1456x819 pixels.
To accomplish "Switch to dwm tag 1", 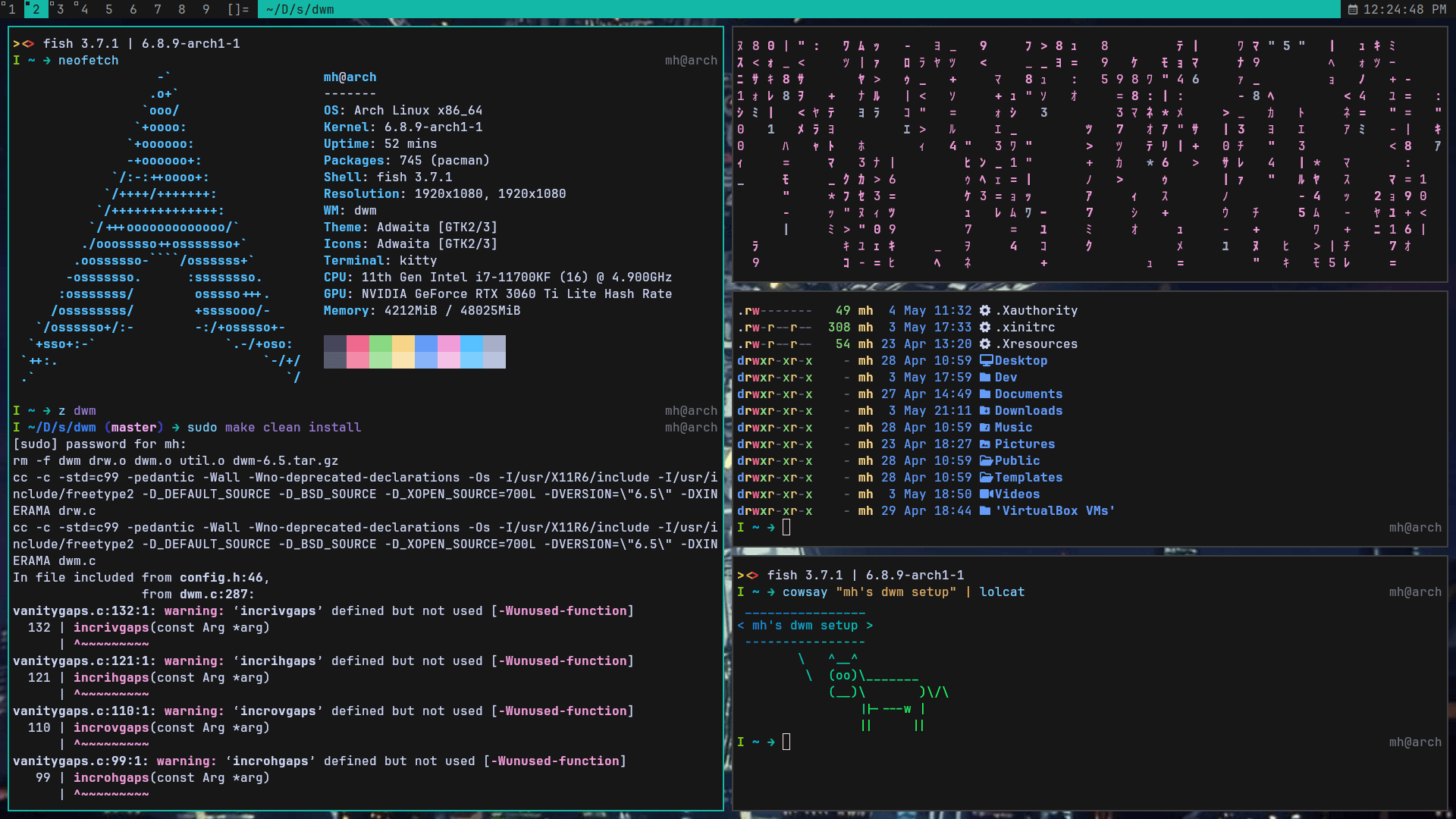I will point(11,9).
